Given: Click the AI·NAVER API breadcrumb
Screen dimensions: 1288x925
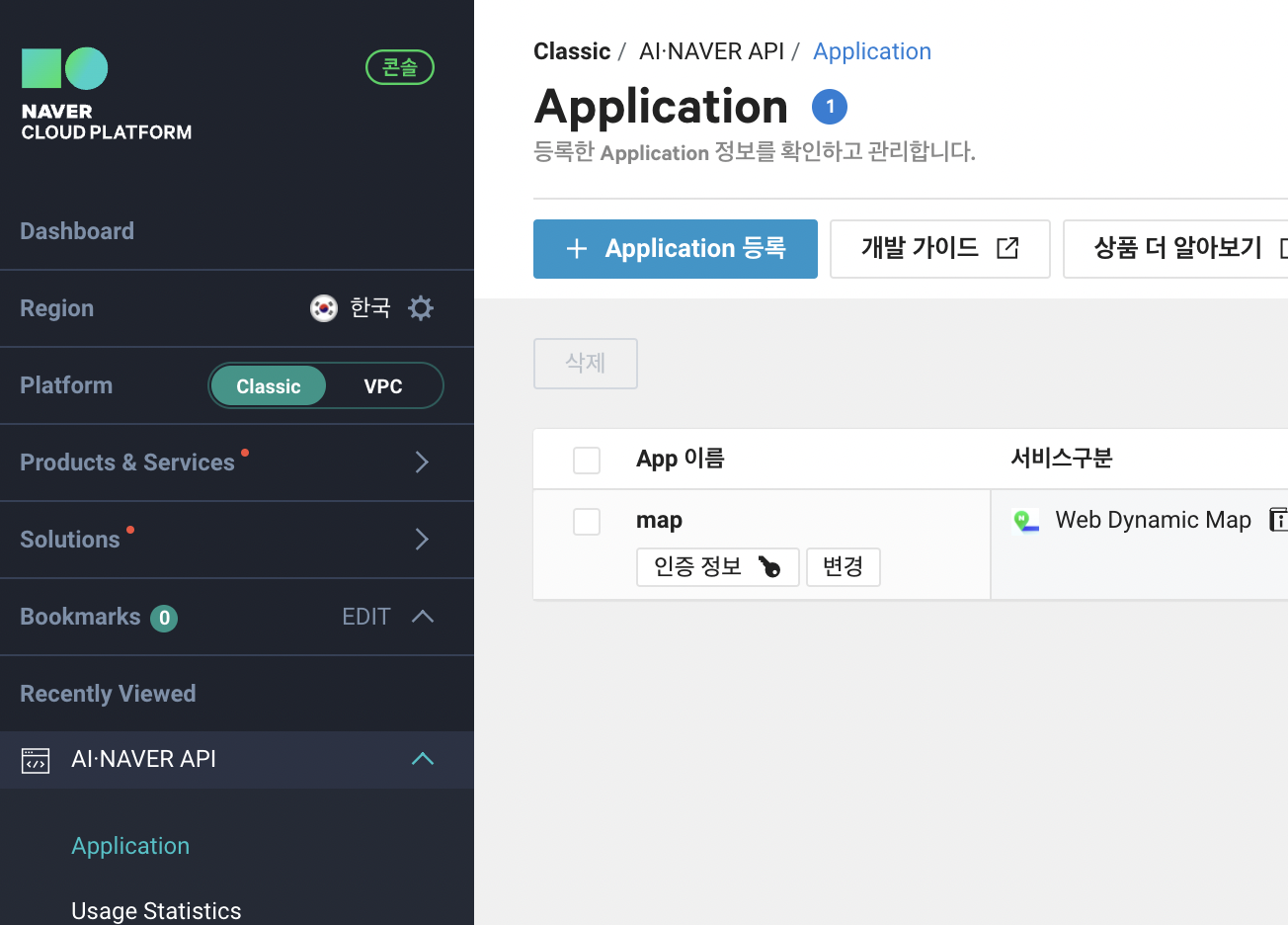Looking at the screenshot, I should 711,51.
